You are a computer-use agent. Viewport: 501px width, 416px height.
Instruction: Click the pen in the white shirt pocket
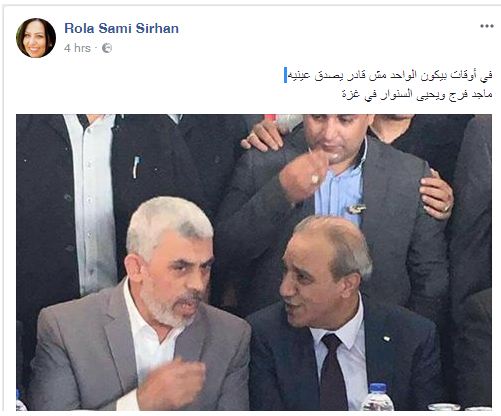pyautogui.click(x=136, y=167)
